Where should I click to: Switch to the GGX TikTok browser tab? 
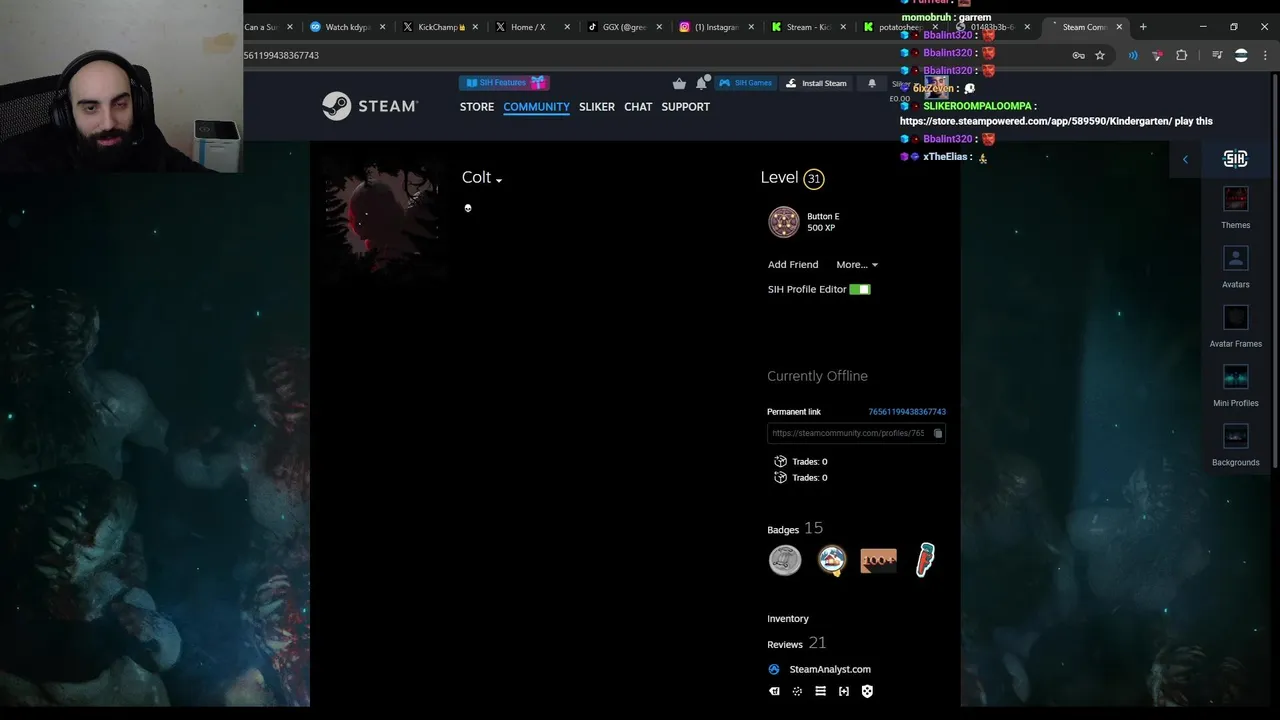(622, 27)
